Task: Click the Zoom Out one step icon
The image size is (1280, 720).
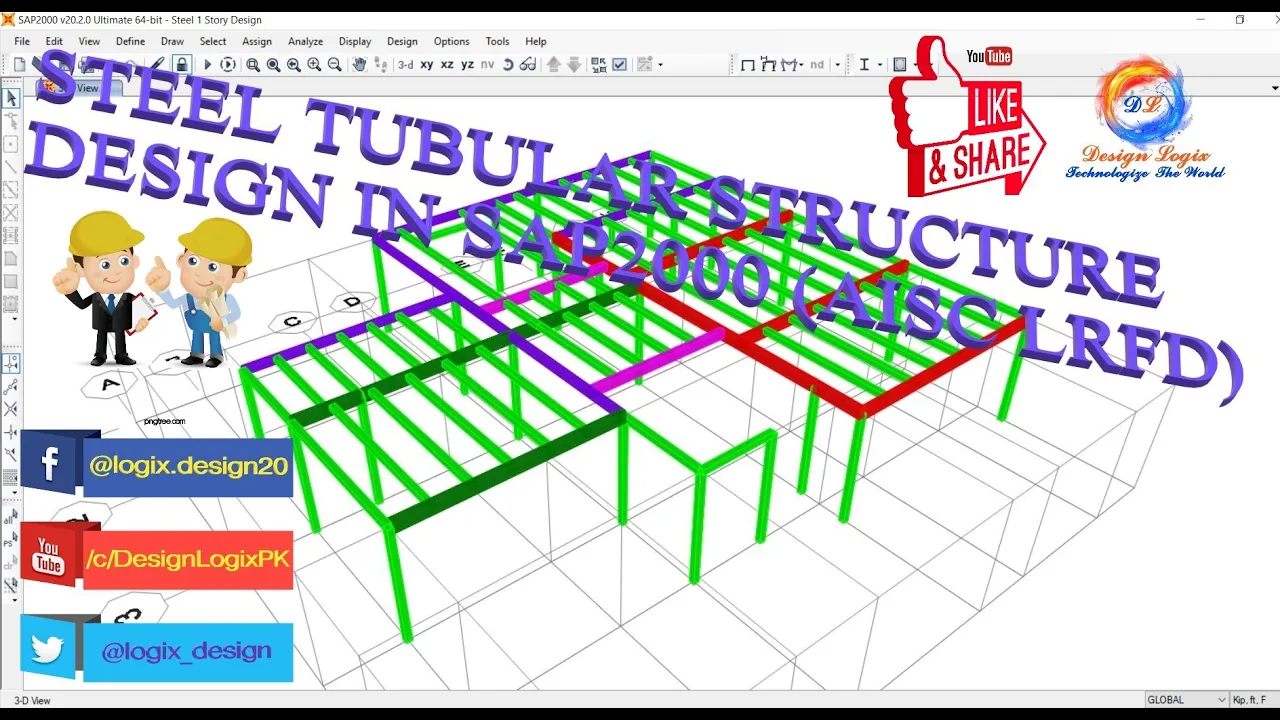Action: coord(335,65)
